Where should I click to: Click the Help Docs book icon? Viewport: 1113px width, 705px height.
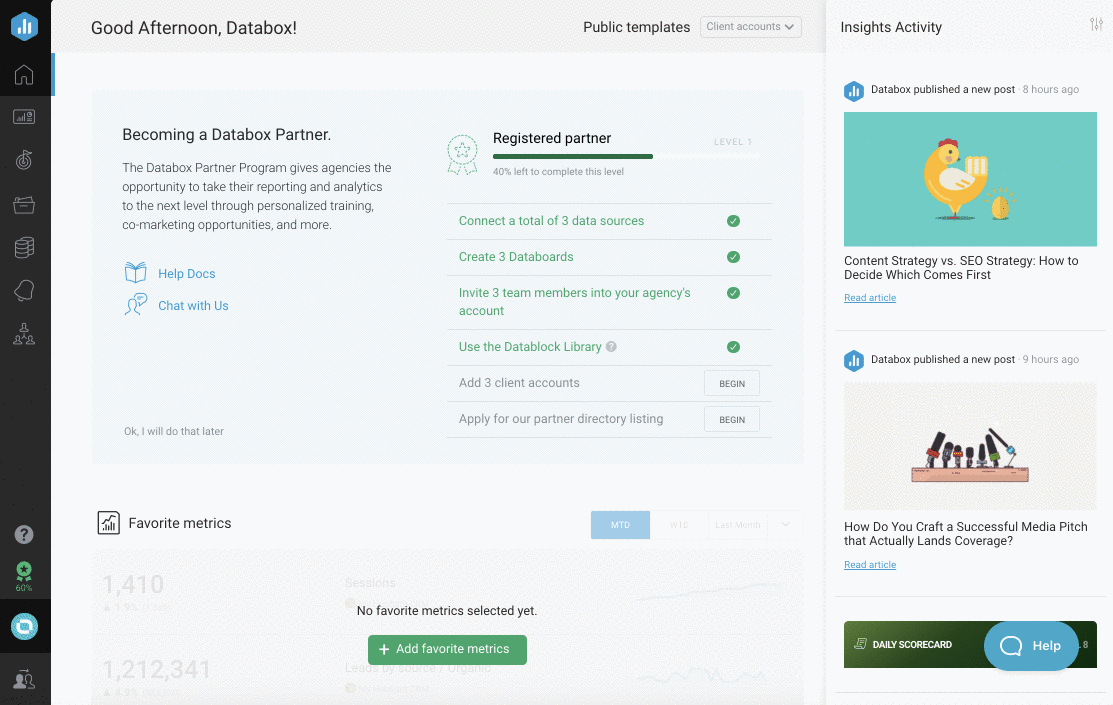135,273
